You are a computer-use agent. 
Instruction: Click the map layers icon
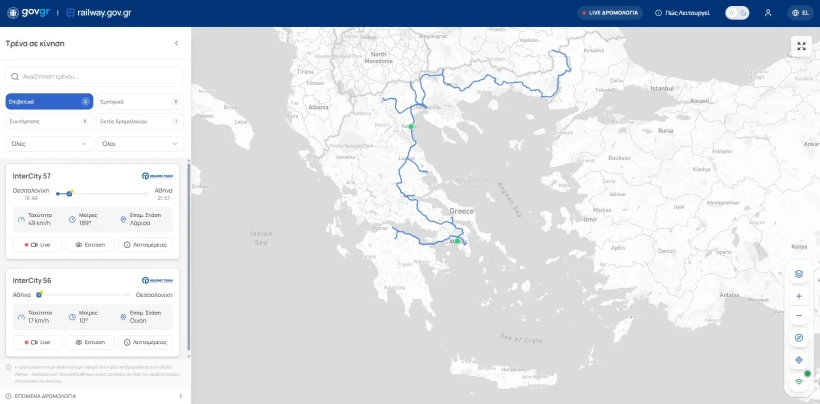click(x=799, y=273)
